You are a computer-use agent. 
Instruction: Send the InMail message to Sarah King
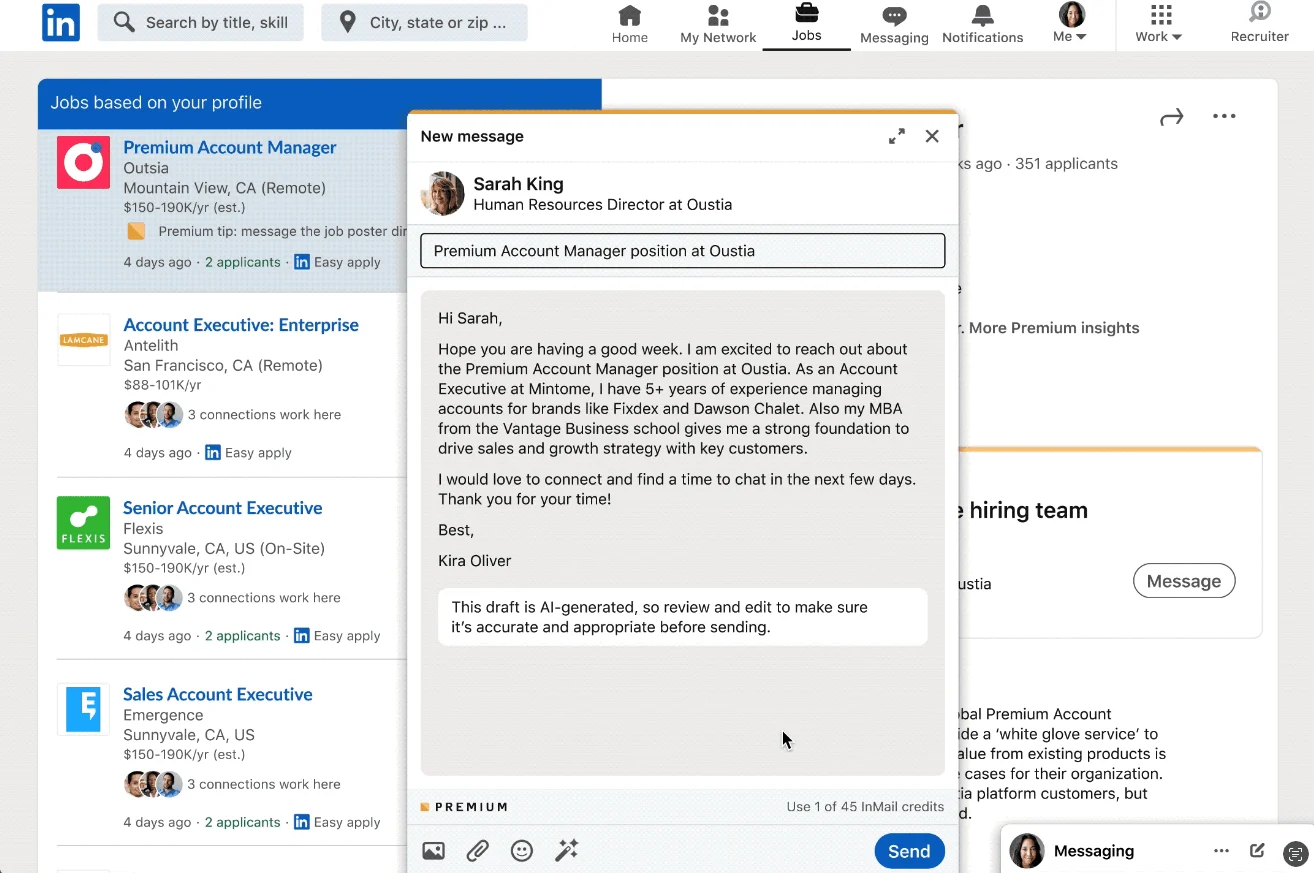click(908, 850)
